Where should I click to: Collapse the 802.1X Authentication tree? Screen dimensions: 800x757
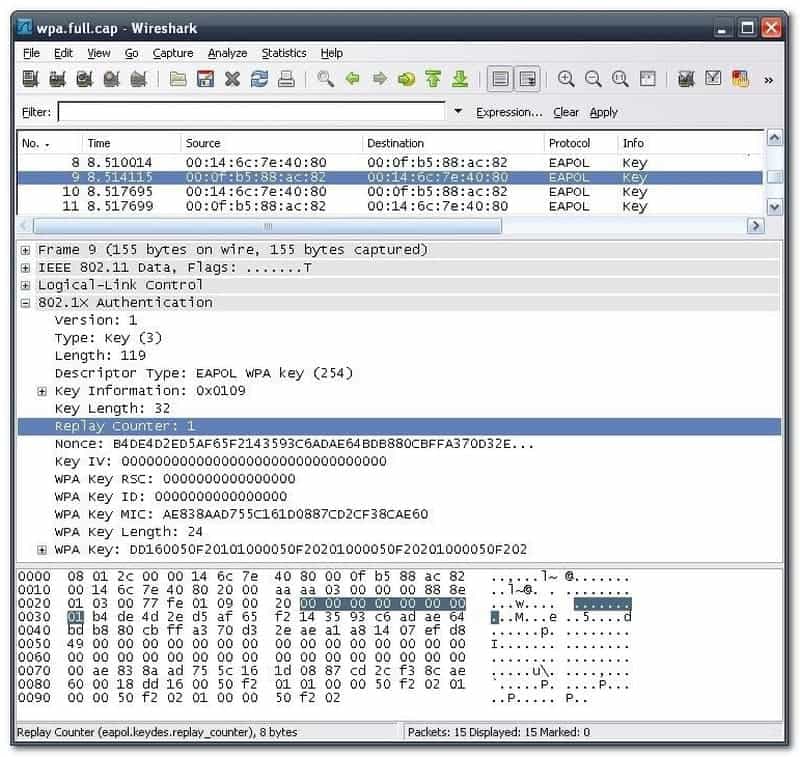tap(25, 302)
